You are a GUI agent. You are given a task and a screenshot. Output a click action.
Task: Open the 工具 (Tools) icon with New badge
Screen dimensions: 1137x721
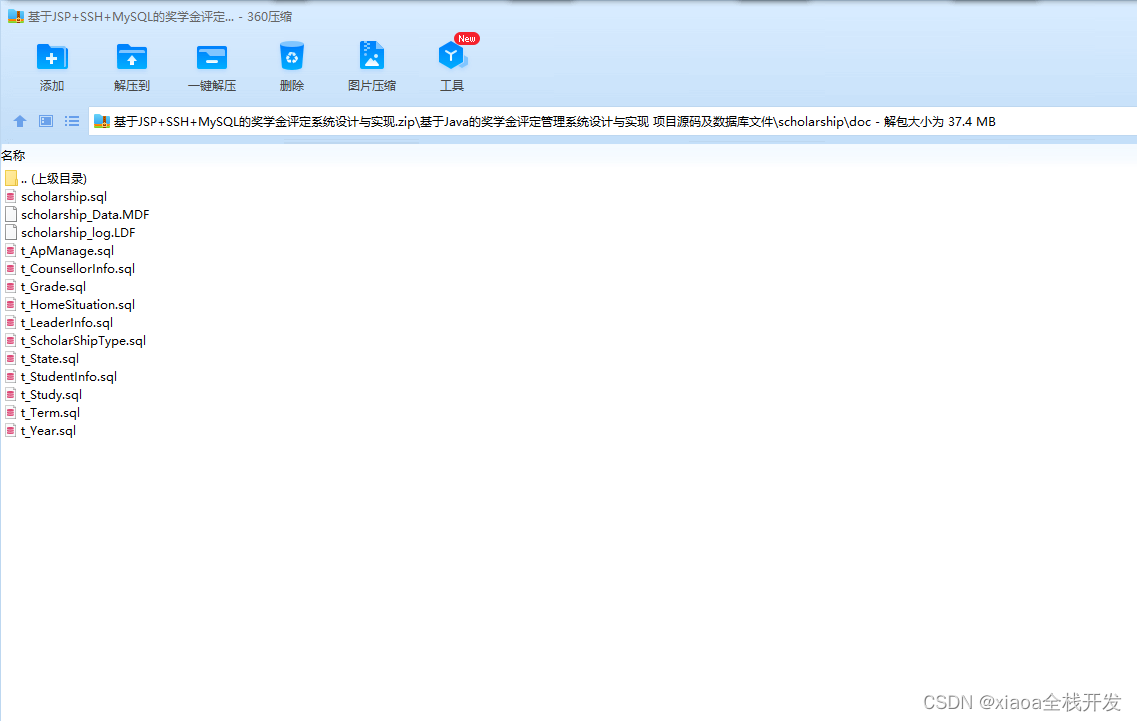[x=451, y=62]
